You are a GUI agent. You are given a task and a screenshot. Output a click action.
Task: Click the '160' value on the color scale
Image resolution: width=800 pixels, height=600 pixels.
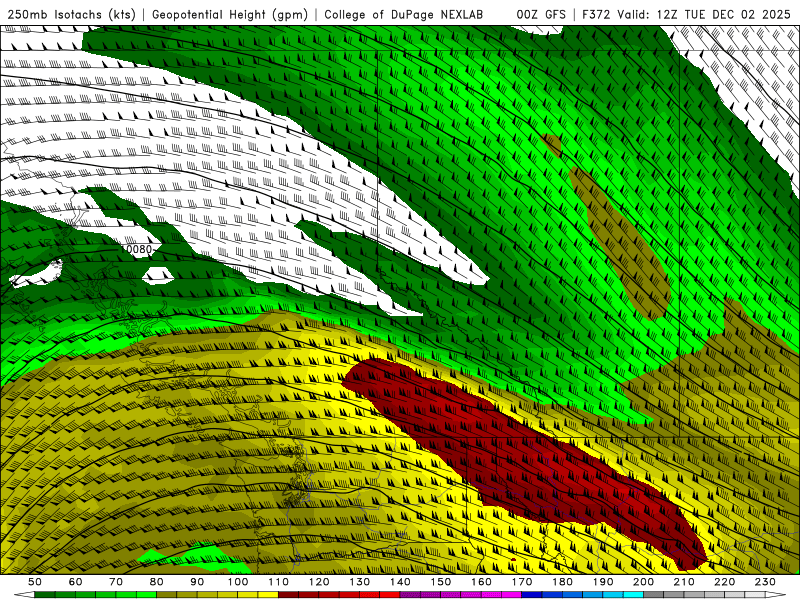tap(481, 582)
